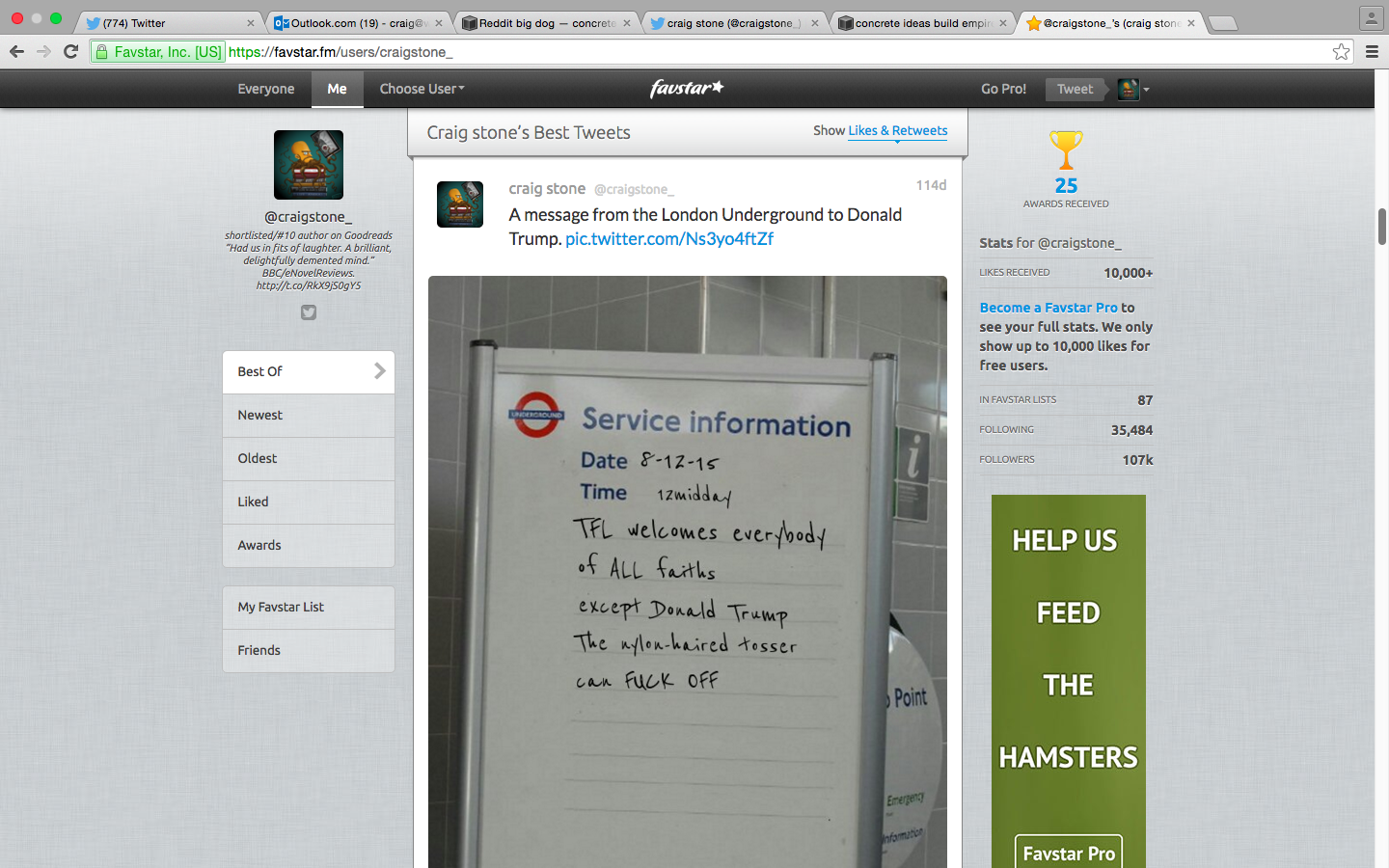Close the (774) Twitter browser tab
This screenshot has height=868, width=1389.
tap(251, 23)
